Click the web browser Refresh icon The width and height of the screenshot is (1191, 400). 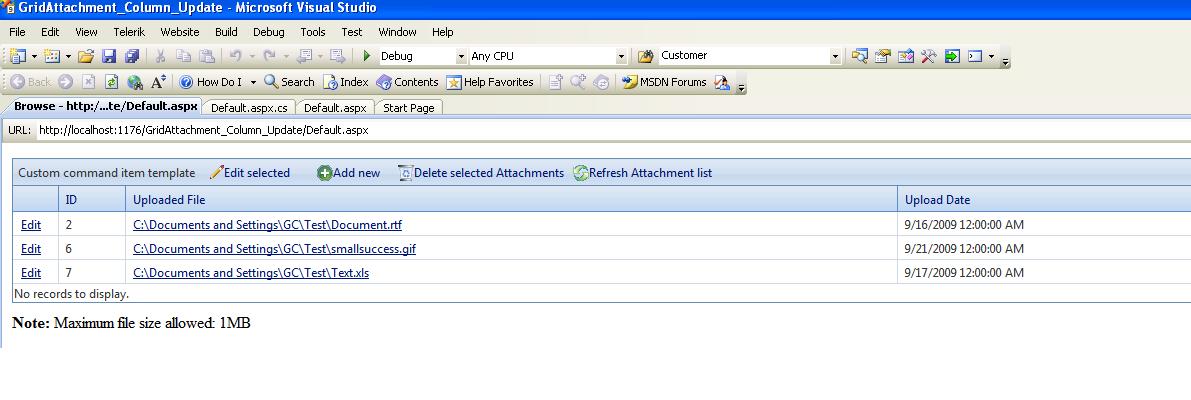[x=111, y=82]
